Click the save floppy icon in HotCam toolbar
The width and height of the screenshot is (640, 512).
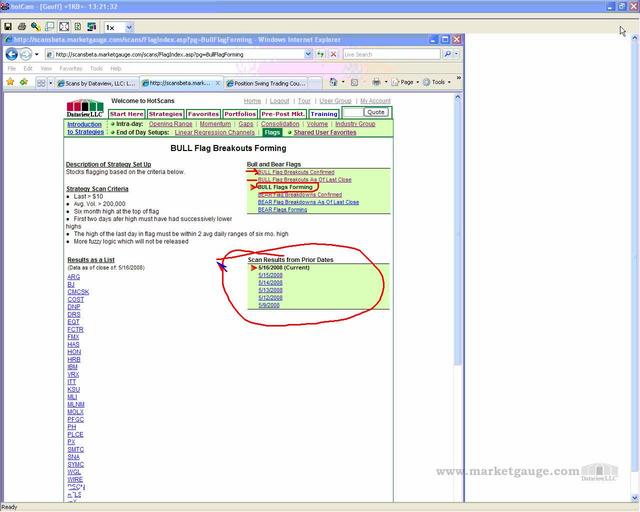(x=8, y=27)
